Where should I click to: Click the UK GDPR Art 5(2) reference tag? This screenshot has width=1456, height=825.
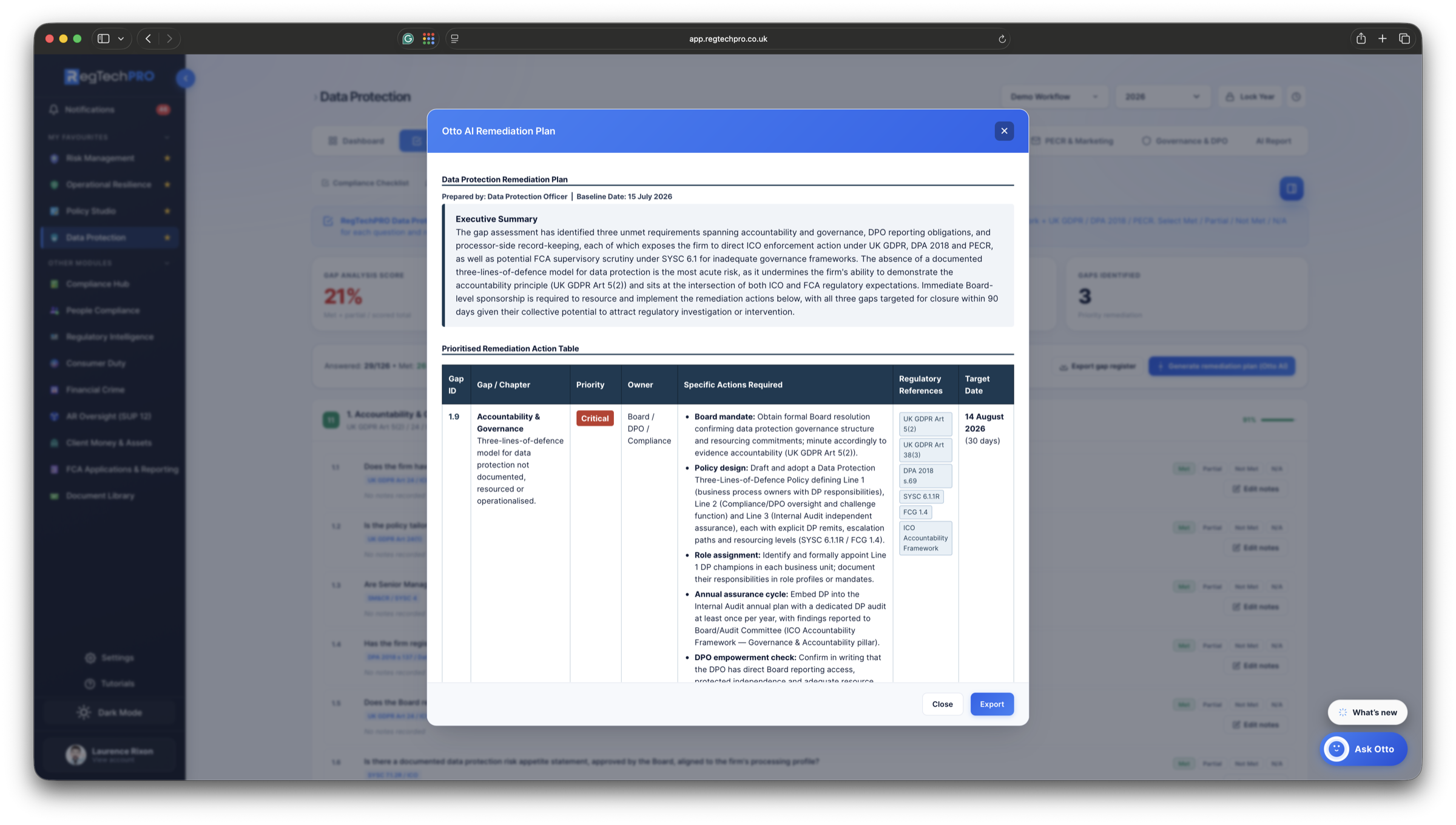925,424
